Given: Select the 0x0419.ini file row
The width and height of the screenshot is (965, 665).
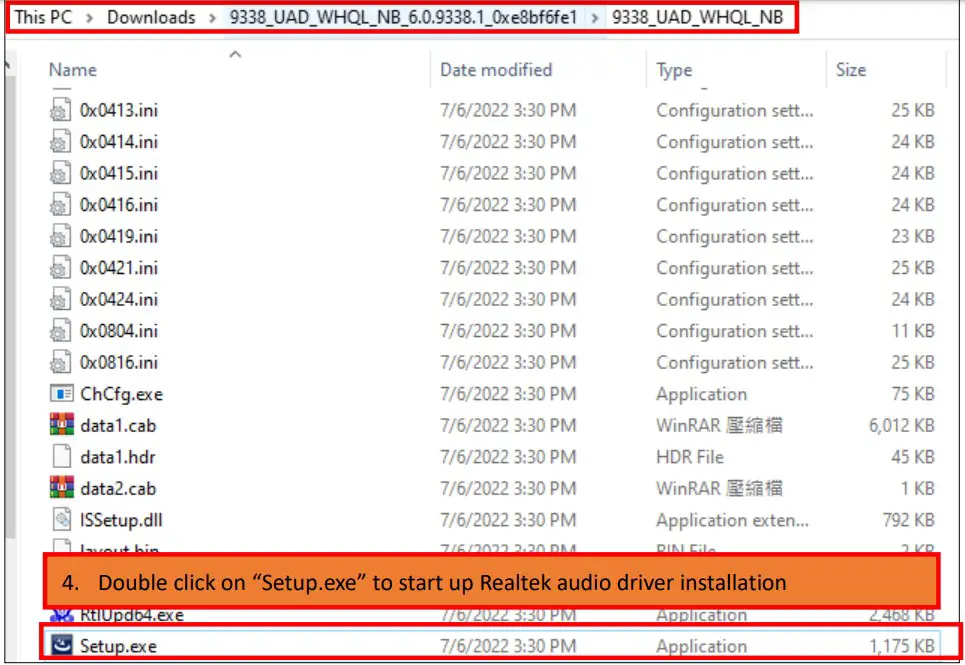Looking at the screenshot, I should (110, 236).
